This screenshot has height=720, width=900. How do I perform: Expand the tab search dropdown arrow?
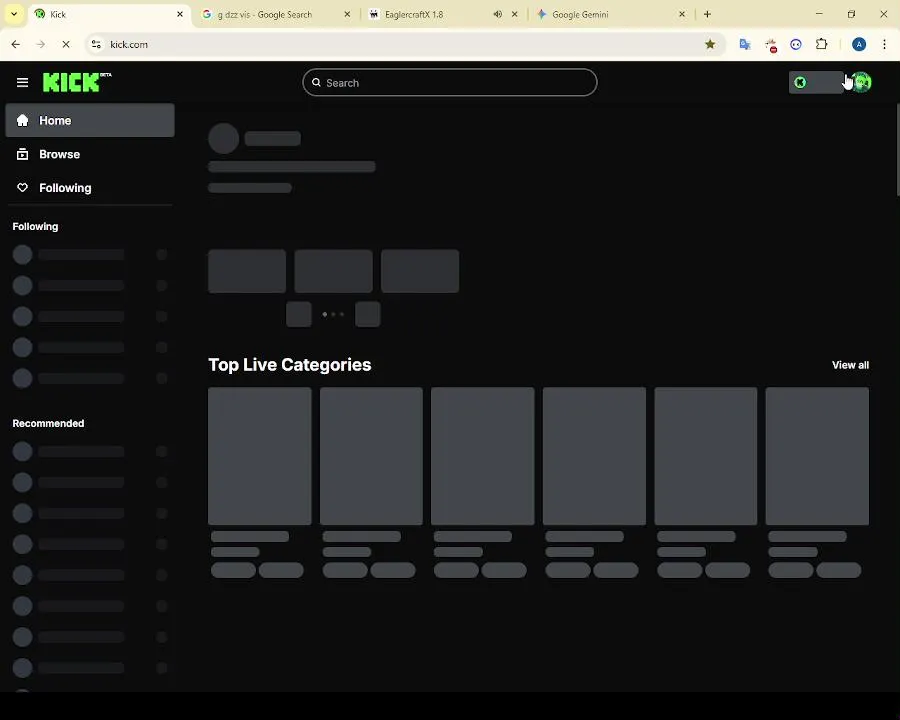14,14
